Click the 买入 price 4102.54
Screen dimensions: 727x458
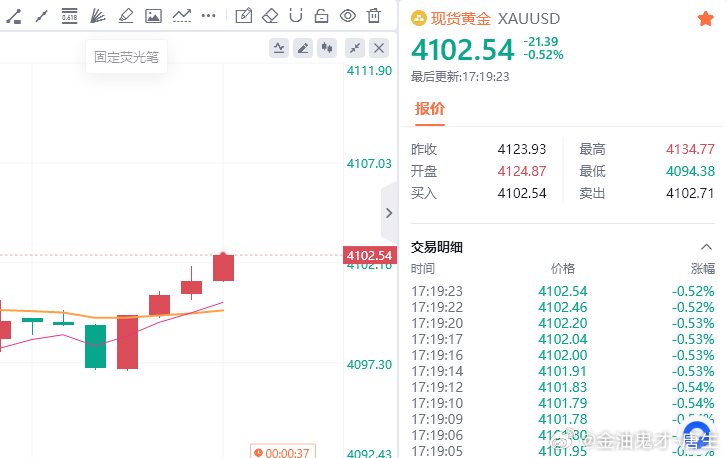pos(522,193)
